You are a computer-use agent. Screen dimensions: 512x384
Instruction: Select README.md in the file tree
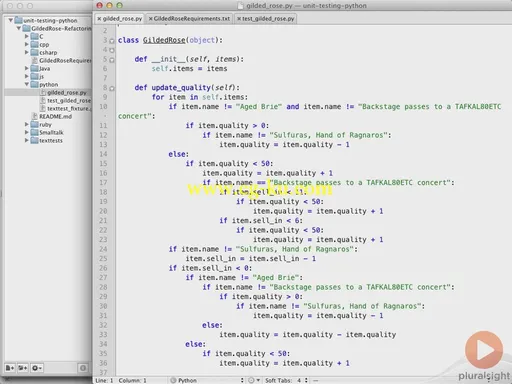pyautogui.click(x=55, y=116)
